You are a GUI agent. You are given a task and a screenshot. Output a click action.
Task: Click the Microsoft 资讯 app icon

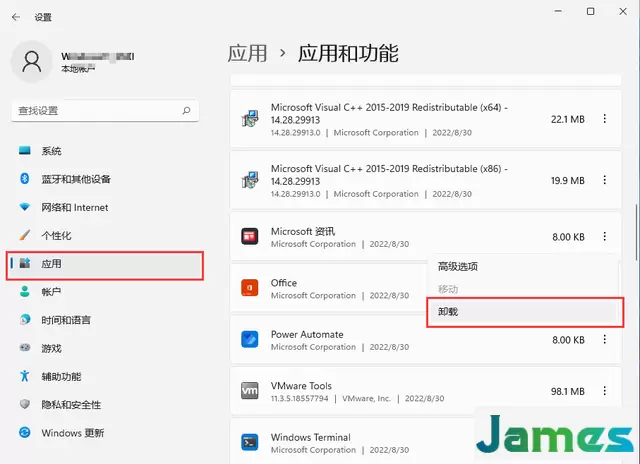coord(249,236)
